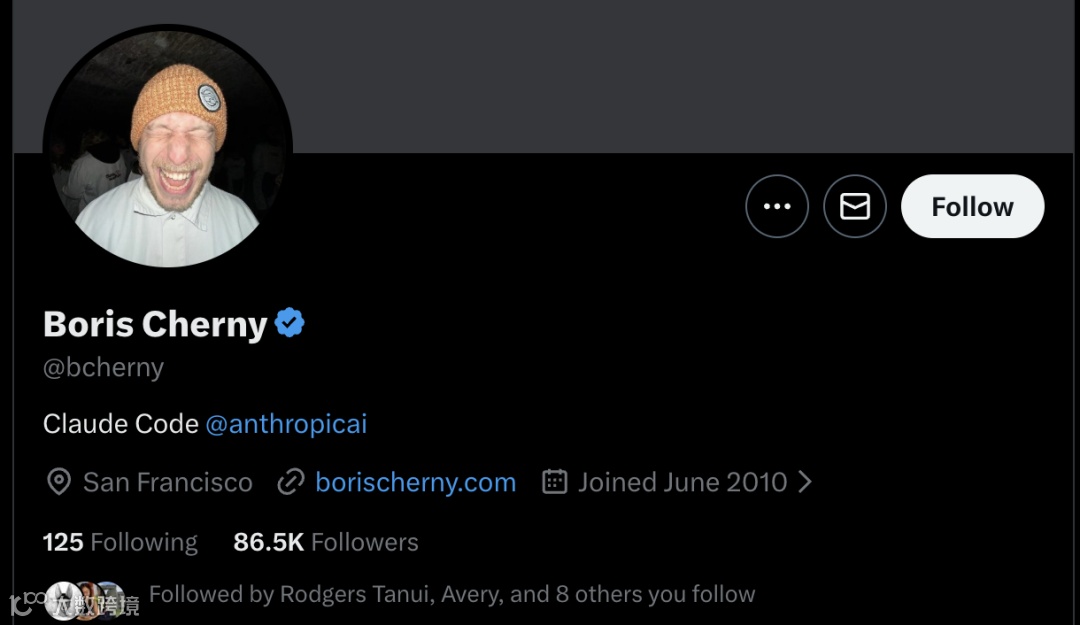The image size is (1080, 625).
Task: View the 86.5K Followers list
Action: pos(326,542)
